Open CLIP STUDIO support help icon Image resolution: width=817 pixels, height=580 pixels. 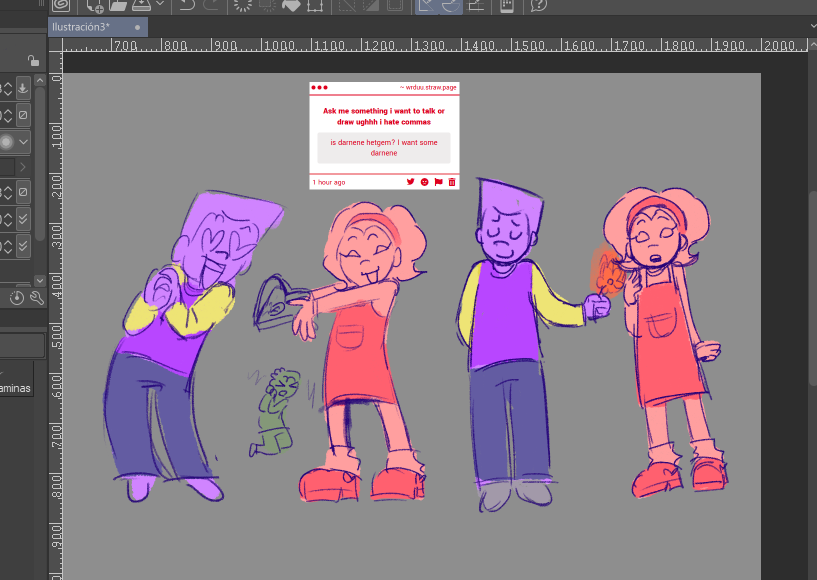pyautogui.click(x=539, y=5)
